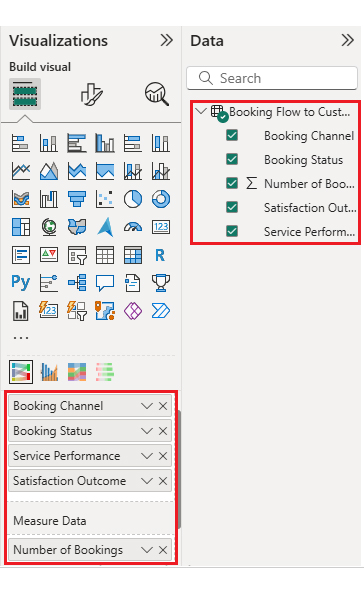Select the smart narrative visual

133,283
